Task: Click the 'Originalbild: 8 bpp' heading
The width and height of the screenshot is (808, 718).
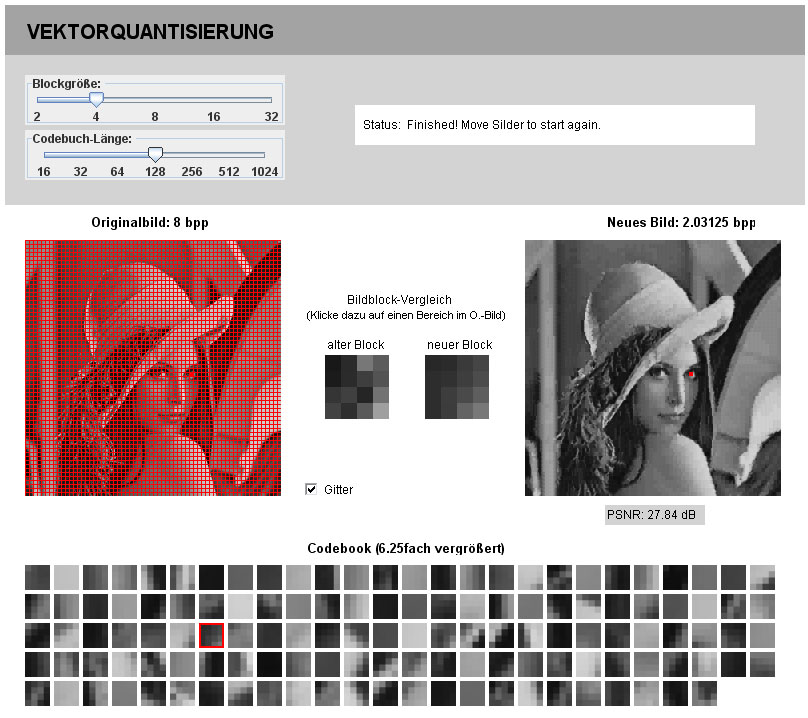Action: click(x=150, y=223)
